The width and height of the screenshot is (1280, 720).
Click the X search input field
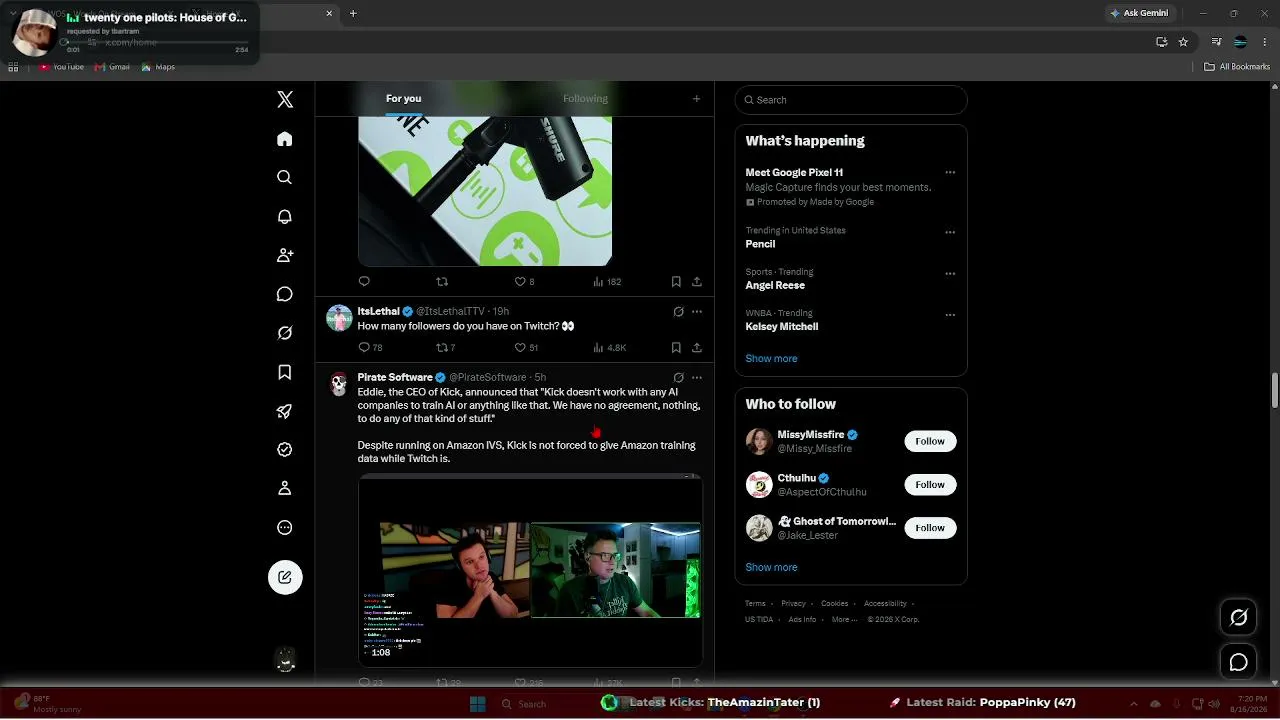click(x=851, y=100)
